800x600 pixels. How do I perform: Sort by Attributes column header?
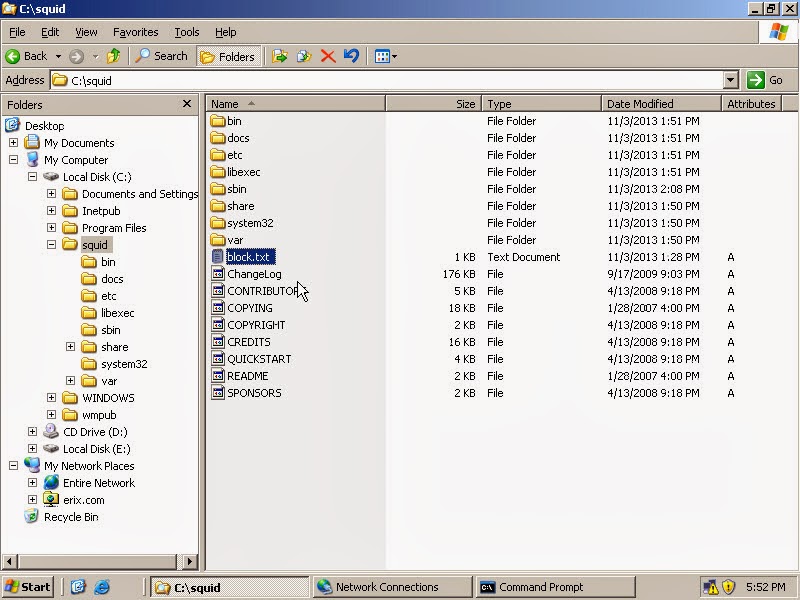pyautogui.click(x=752, y=104)
